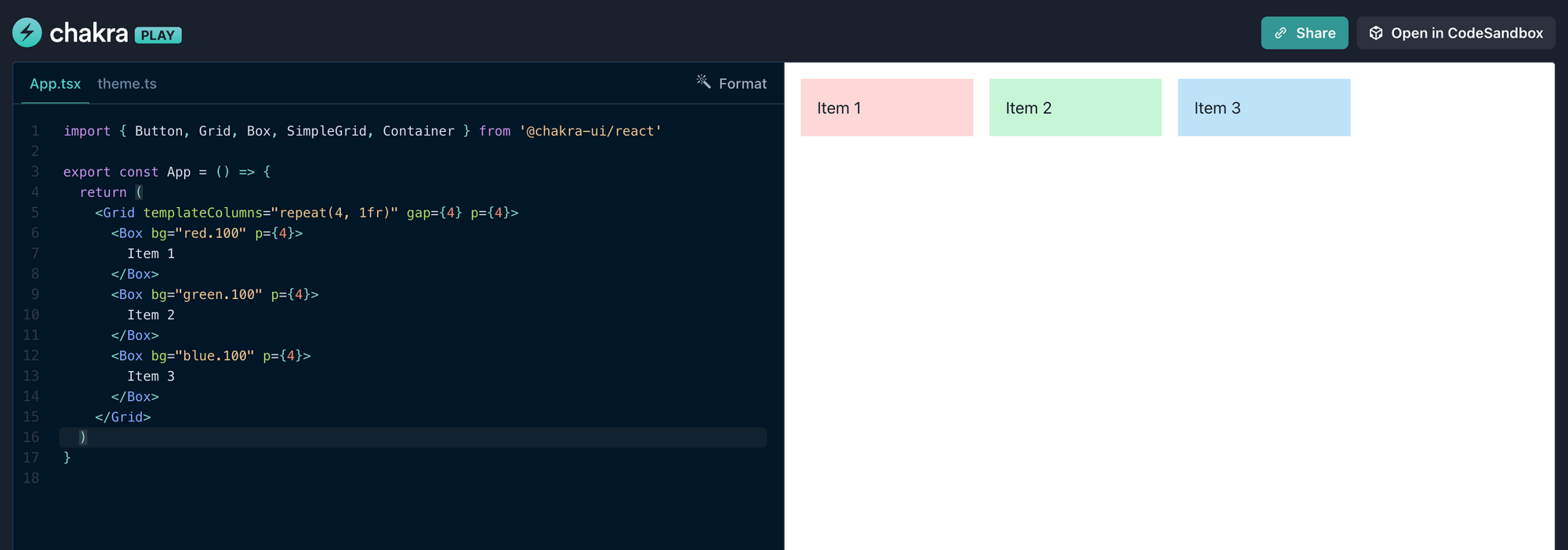
Task: Click the chakra lightning bolt logo
Action: point(27,33)
